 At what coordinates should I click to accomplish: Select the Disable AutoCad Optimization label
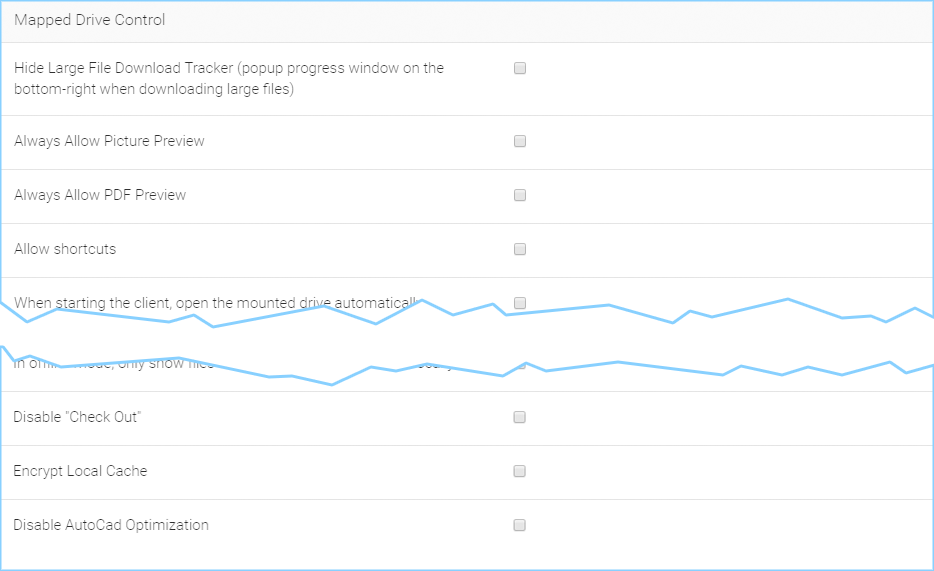coord(111,525)
